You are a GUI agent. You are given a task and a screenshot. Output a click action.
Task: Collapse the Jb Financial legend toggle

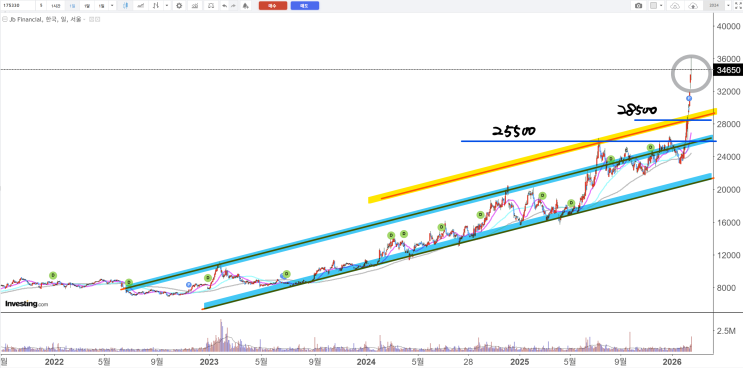pos(5,19)
